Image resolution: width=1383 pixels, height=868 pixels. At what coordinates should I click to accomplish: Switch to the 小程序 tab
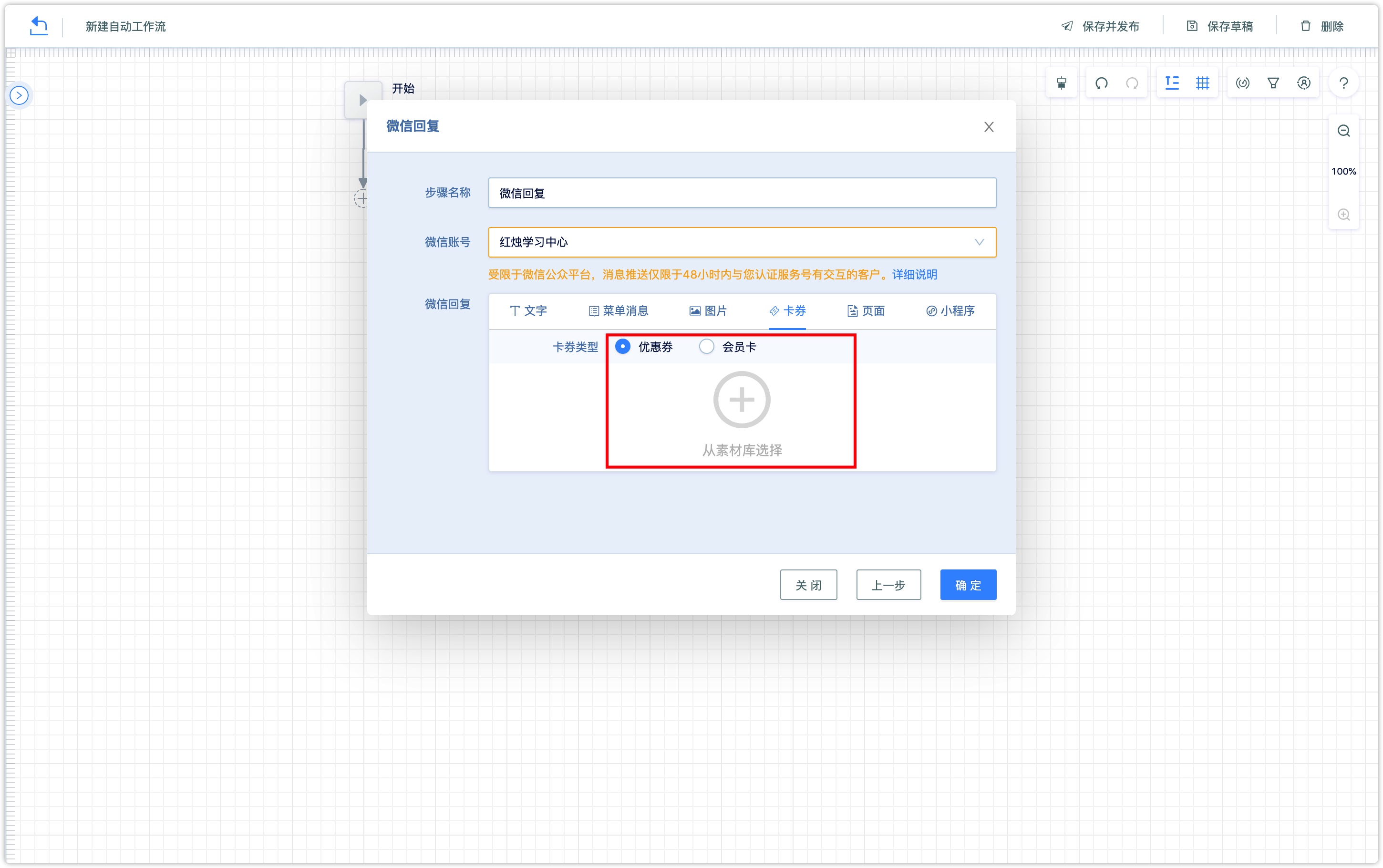coord(950,311)
